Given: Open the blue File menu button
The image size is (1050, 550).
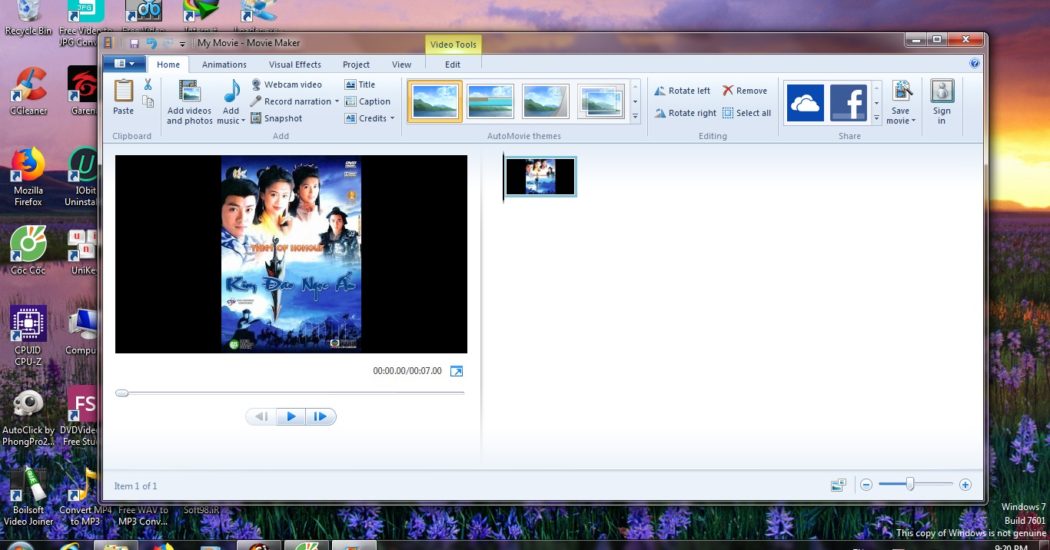Looking at the screenshot, I should [124, 64].
